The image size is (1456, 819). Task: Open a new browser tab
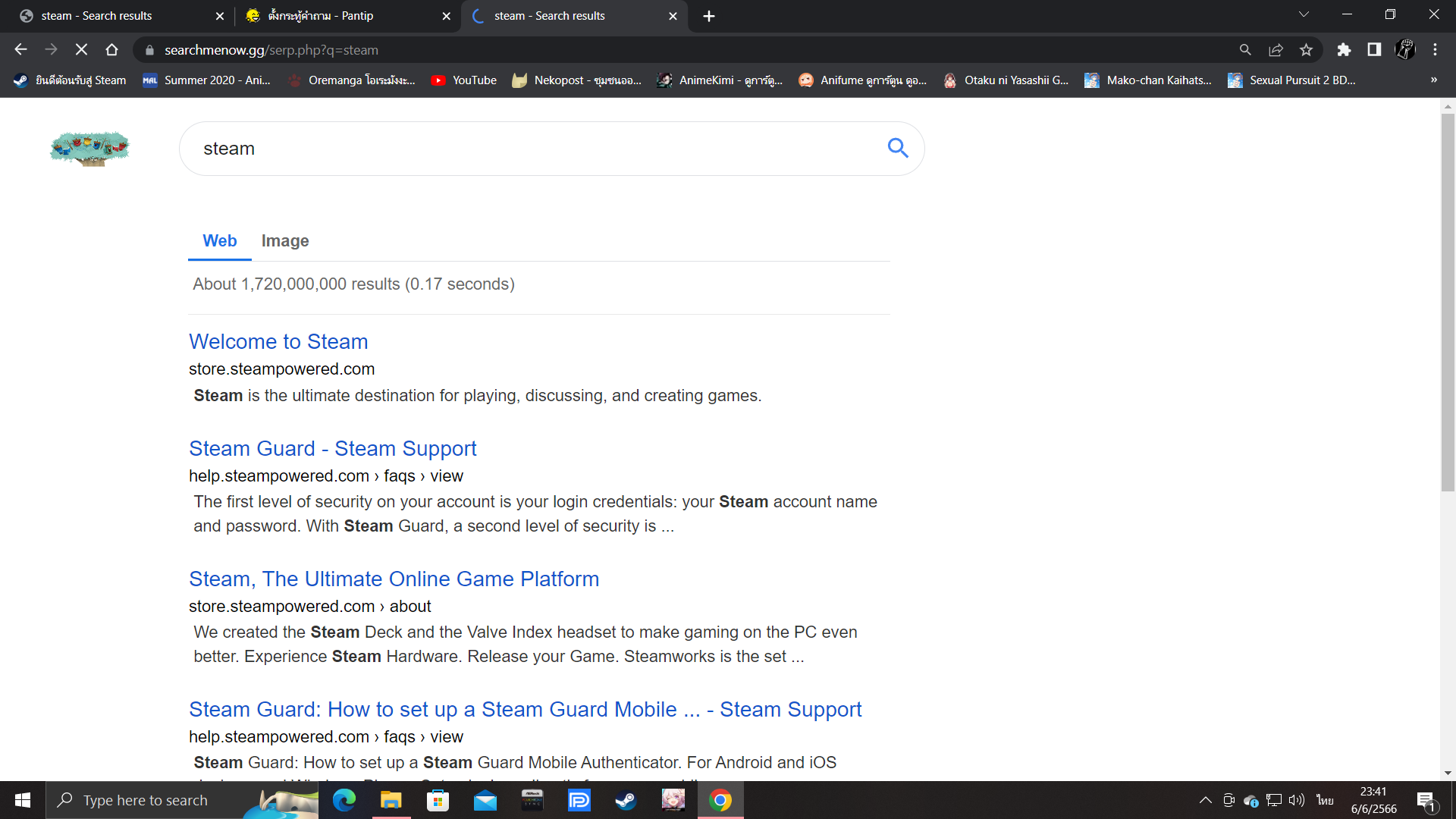[709, 16]
